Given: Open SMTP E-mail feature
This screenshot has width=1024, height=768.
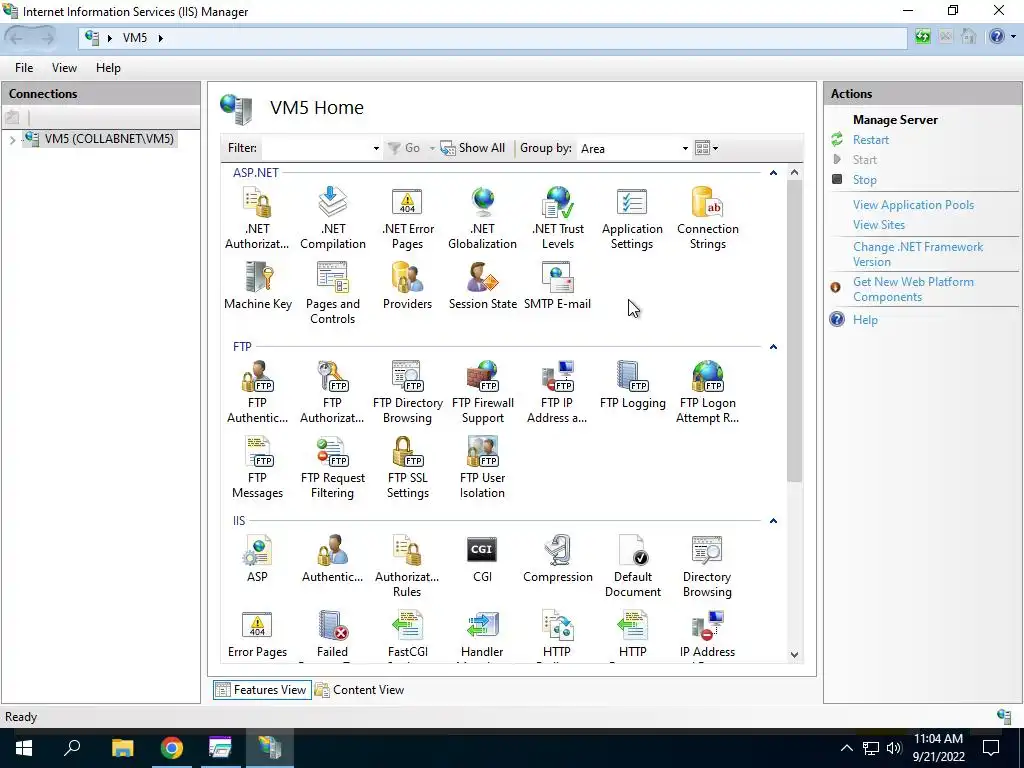Looking at the screenshot, I should click(558, 286).
